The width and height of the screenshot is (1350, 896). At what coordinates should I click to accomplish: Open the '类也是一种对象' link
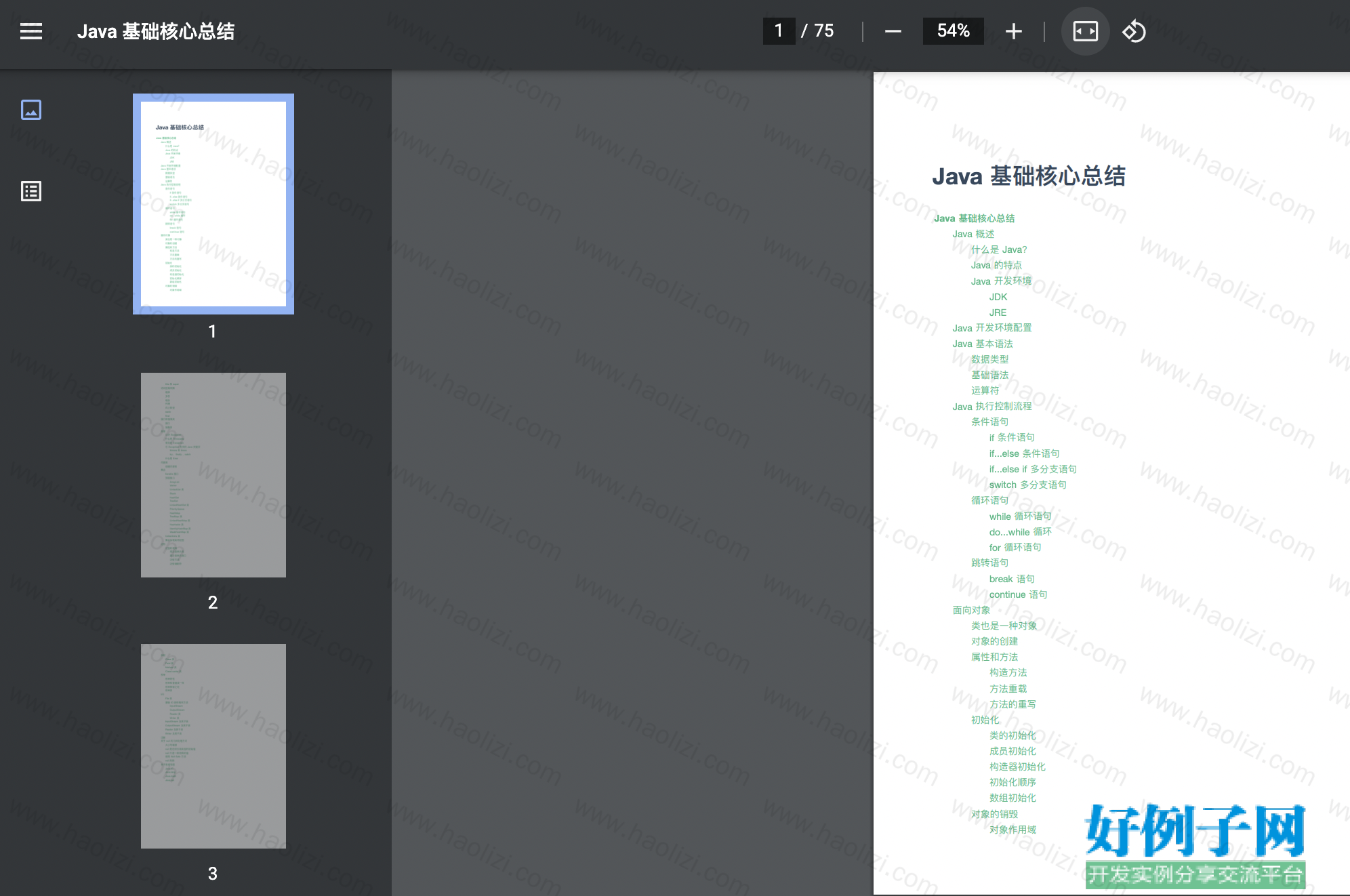click(x=1004, y=626)
